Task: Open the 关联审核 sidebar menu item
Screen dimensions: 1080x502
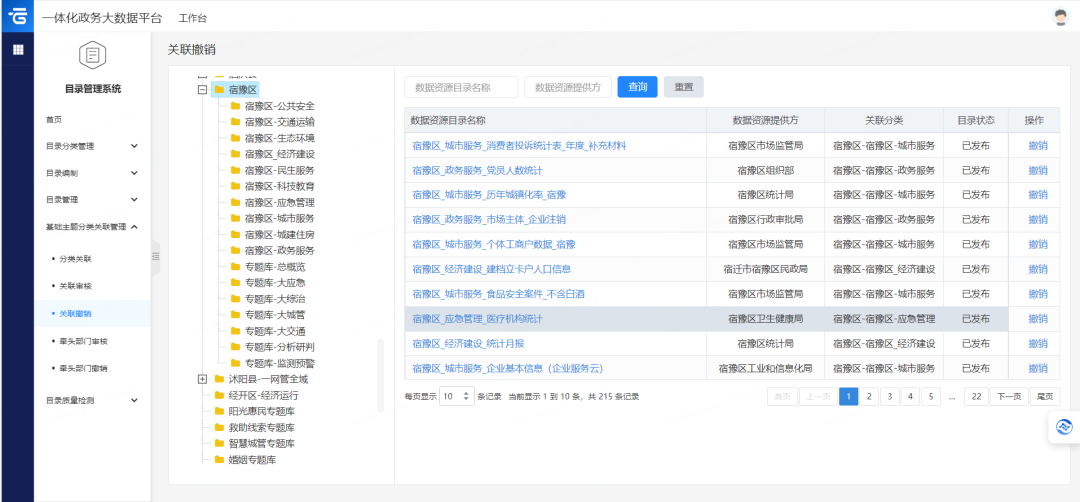Action: (76, 286)
